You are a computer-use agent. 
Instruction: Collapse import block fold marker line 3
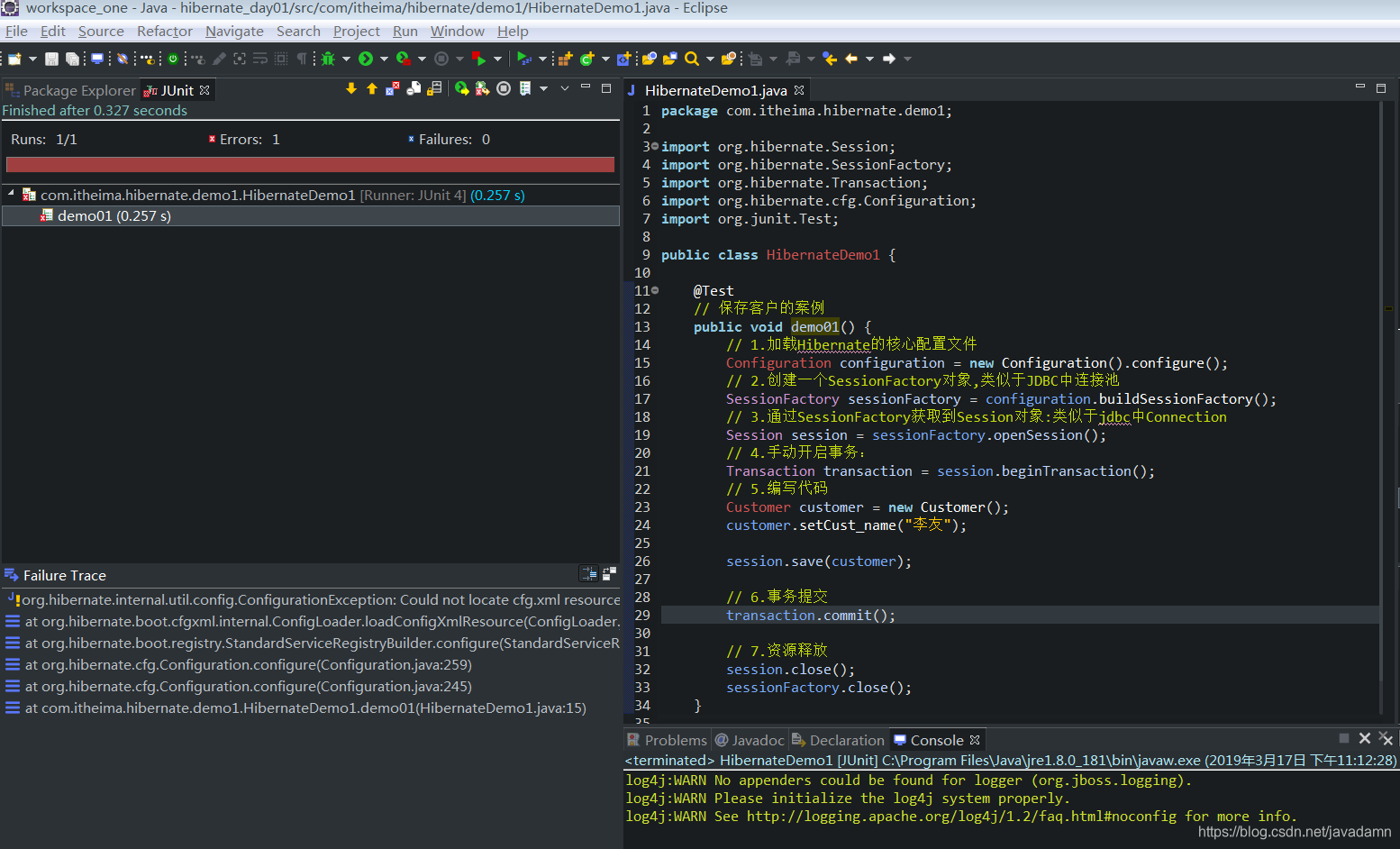click(x=655, y=146)
